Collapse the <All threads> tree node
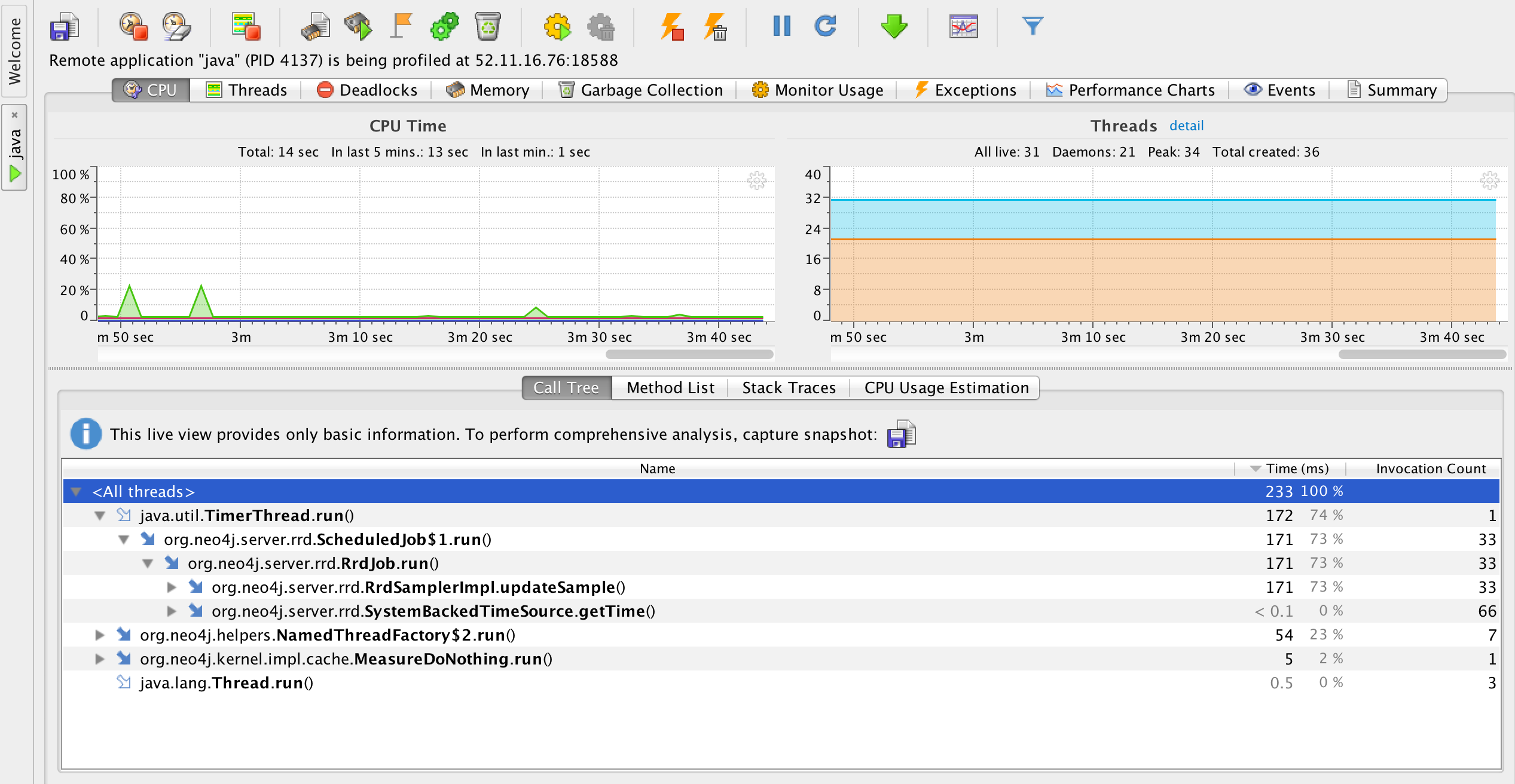 tap(76, 492)
